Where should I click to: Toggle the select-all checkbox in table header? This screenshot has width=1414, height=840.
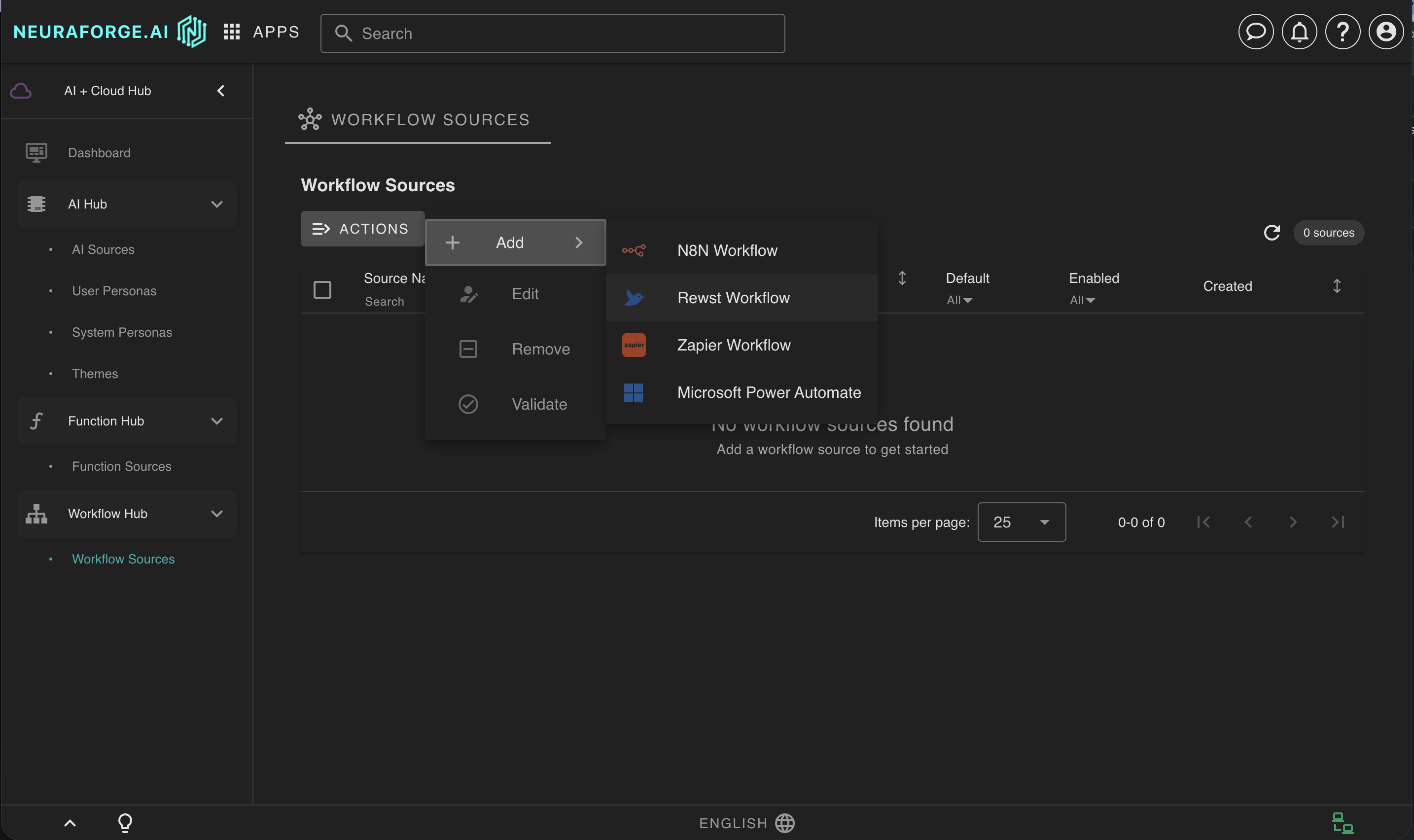tap(321, 289)
